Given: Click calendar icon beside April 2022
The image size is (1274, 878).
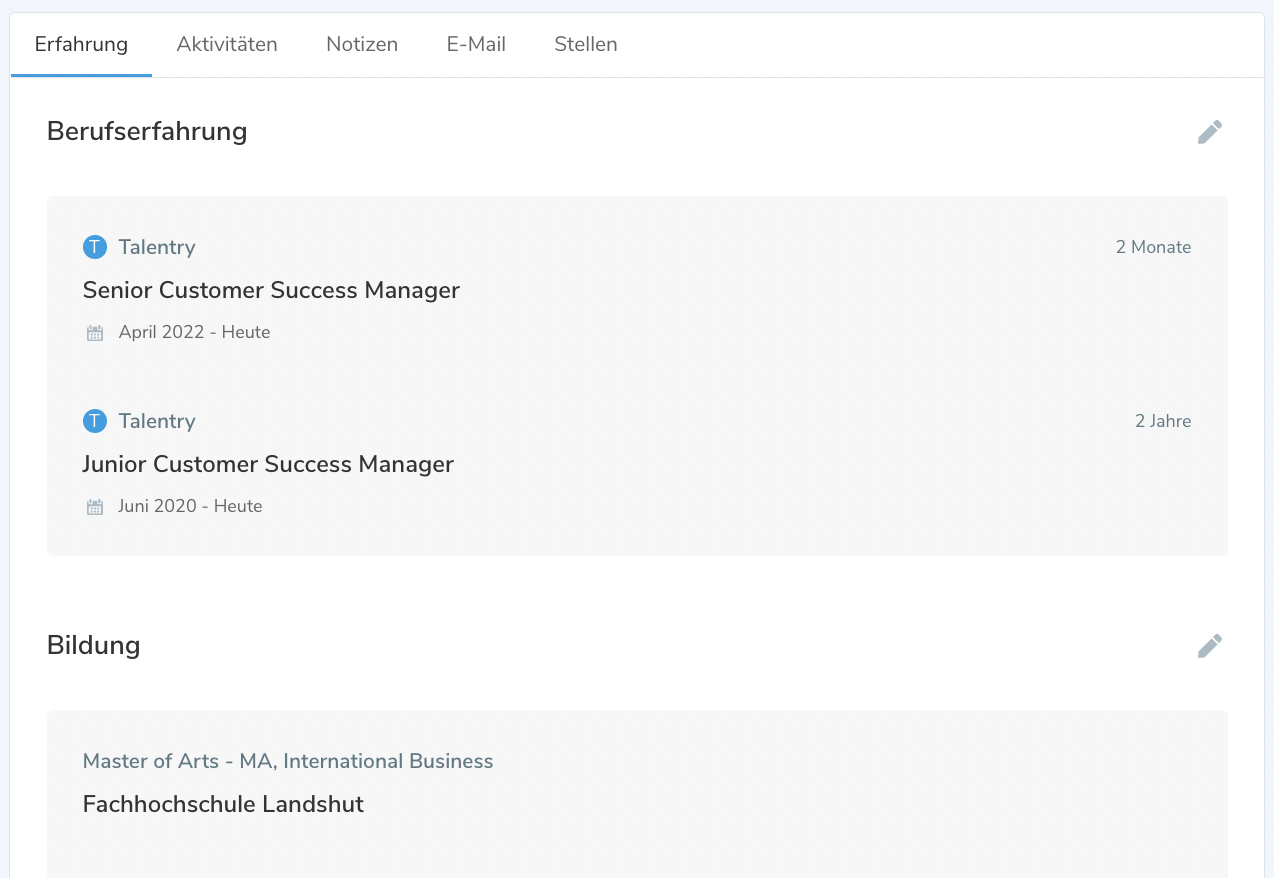Looking at the screenshot, I should pos(95,333).
